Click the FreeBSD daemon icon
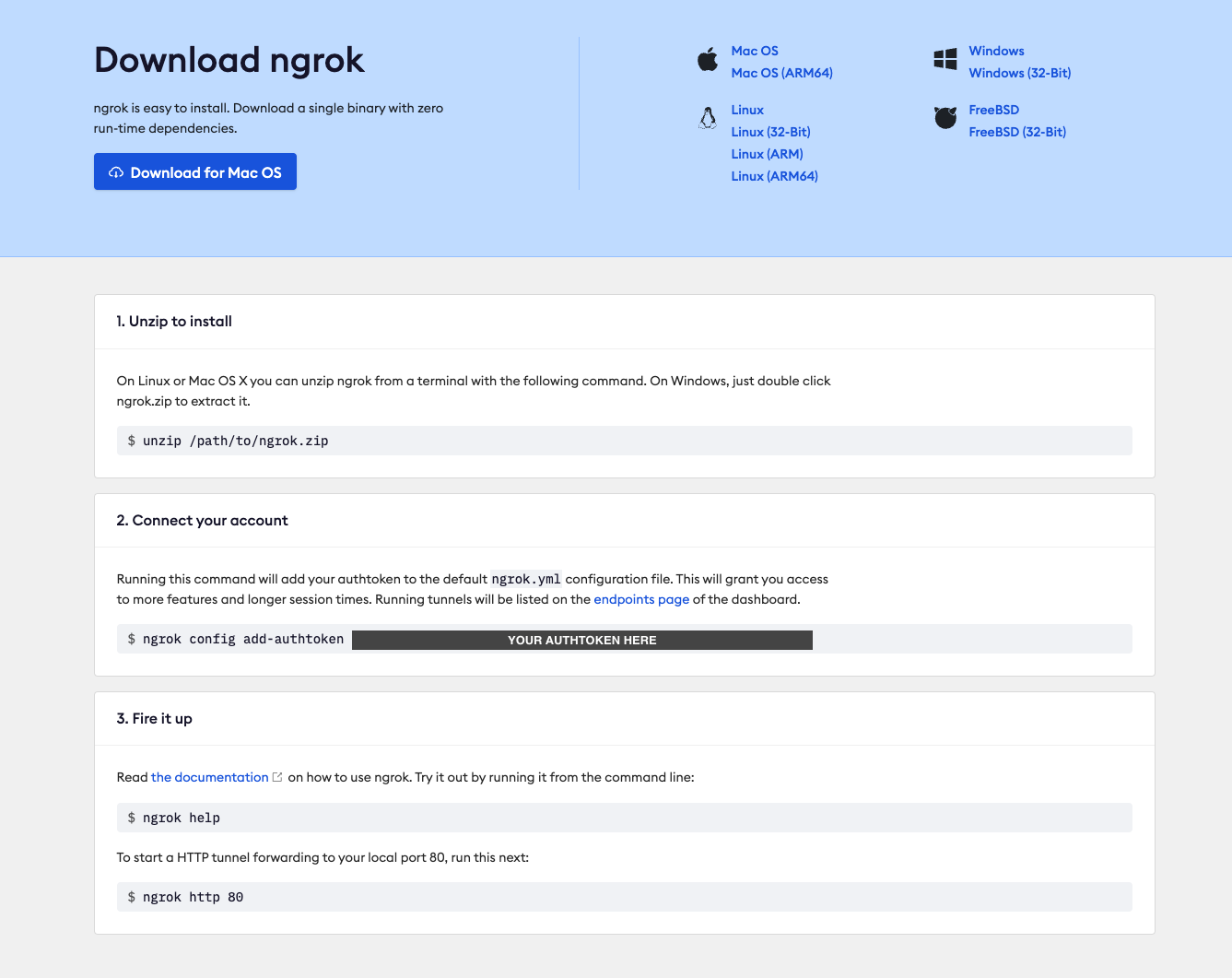Screen dimensions: 1232x978 tap(945, 118)
